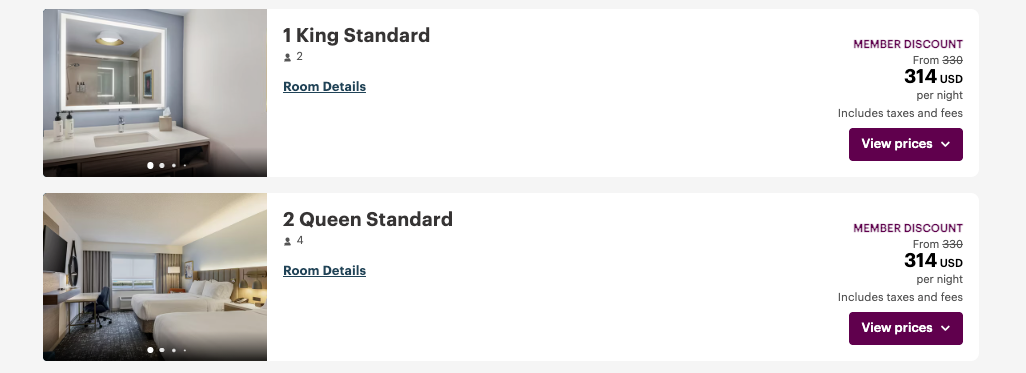Screen dimensions: 1026x373
Task: Expand View prices for 2 Queen Standard
Action: click(906, 328)
